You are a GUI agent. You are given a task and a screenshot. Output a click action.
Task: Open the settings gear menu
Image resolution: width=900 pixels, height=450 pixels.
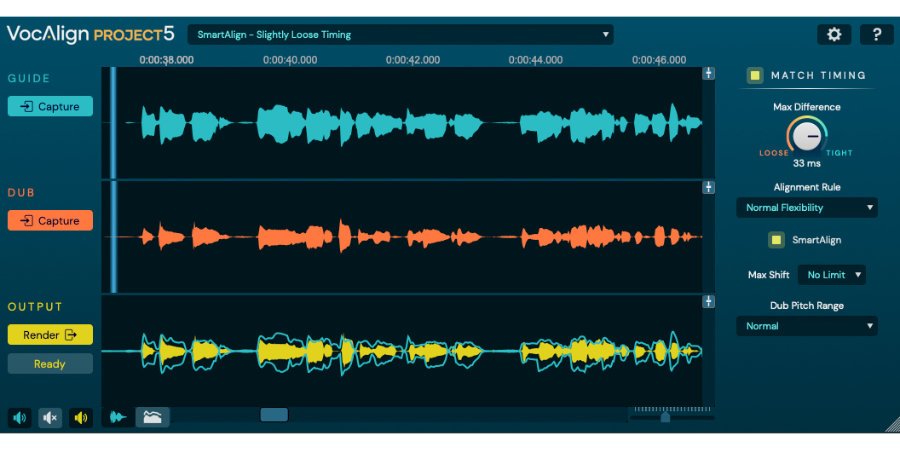click(834, 34)
